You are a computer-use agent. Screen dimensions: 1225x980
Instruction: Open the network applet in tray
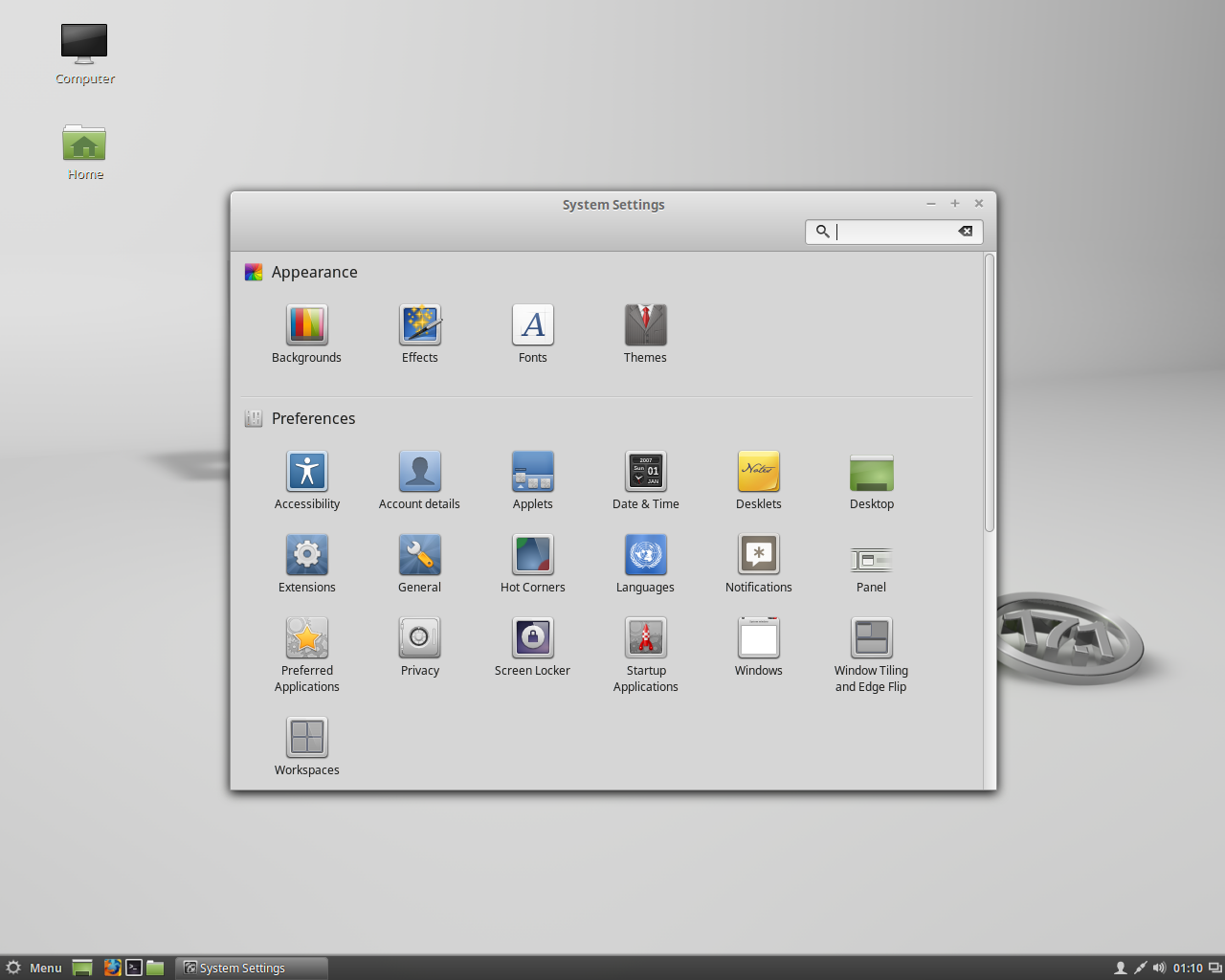(x=1140, y=968)
